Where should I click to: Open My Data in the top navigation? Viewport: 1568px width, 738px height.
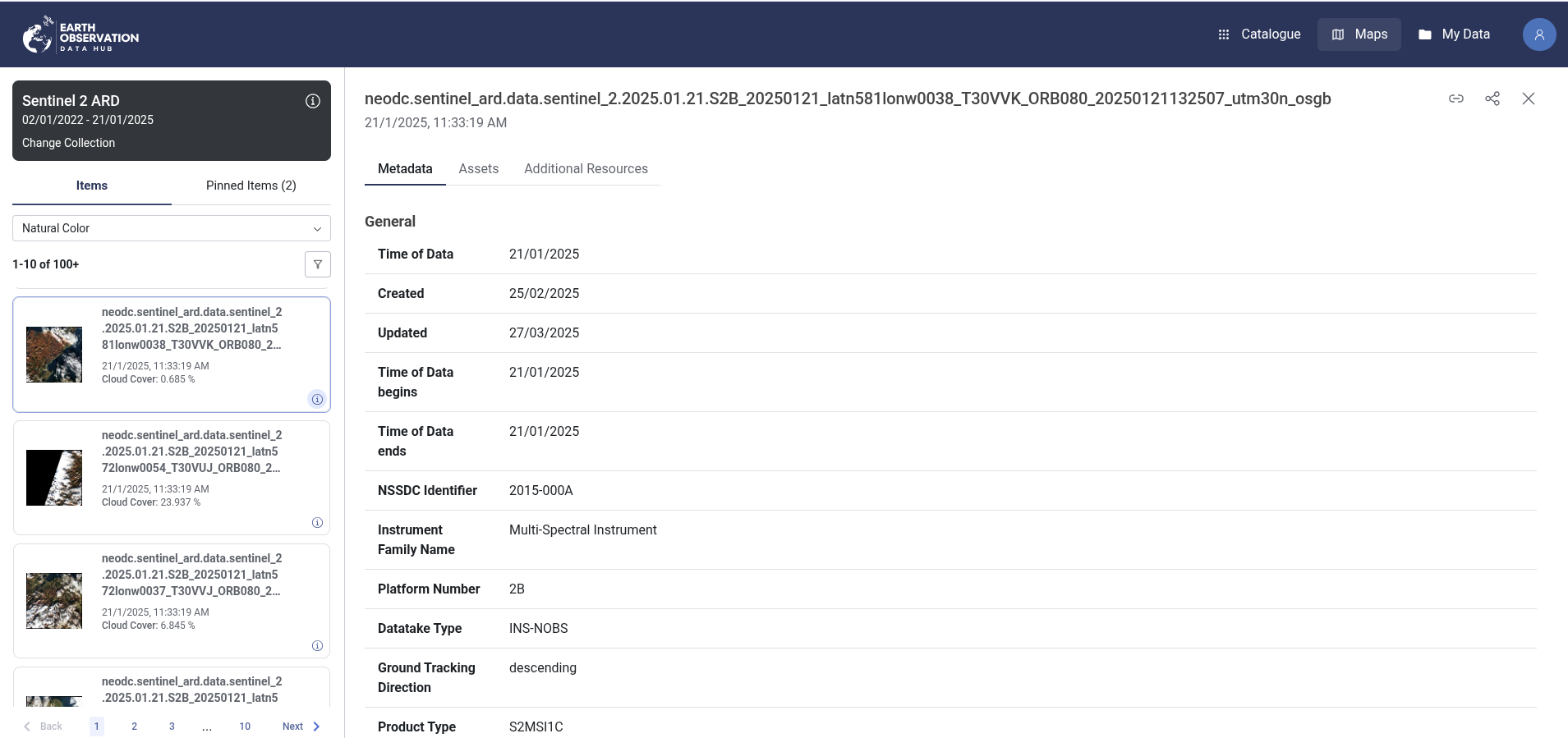coord(1454,34)
